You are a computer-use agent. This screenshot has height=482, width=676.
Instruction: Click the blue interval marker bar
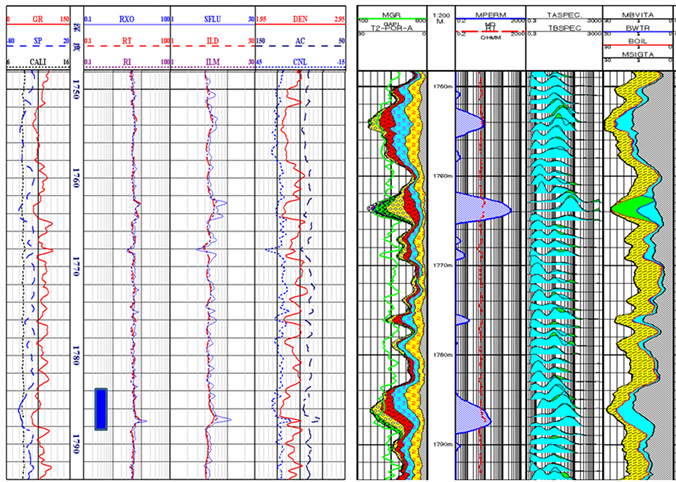click(x=101, y=409)
